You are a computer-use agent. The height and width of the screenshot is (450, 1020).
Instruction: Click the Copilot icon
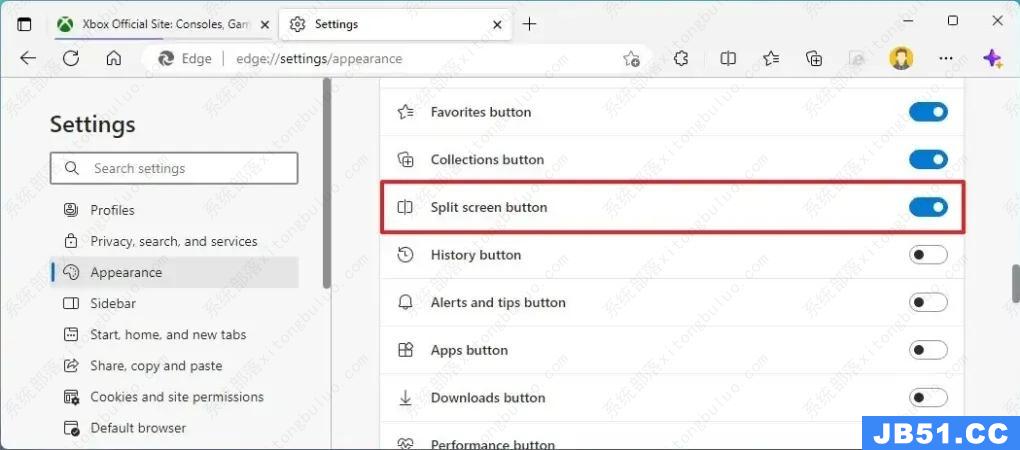(992, 59)
